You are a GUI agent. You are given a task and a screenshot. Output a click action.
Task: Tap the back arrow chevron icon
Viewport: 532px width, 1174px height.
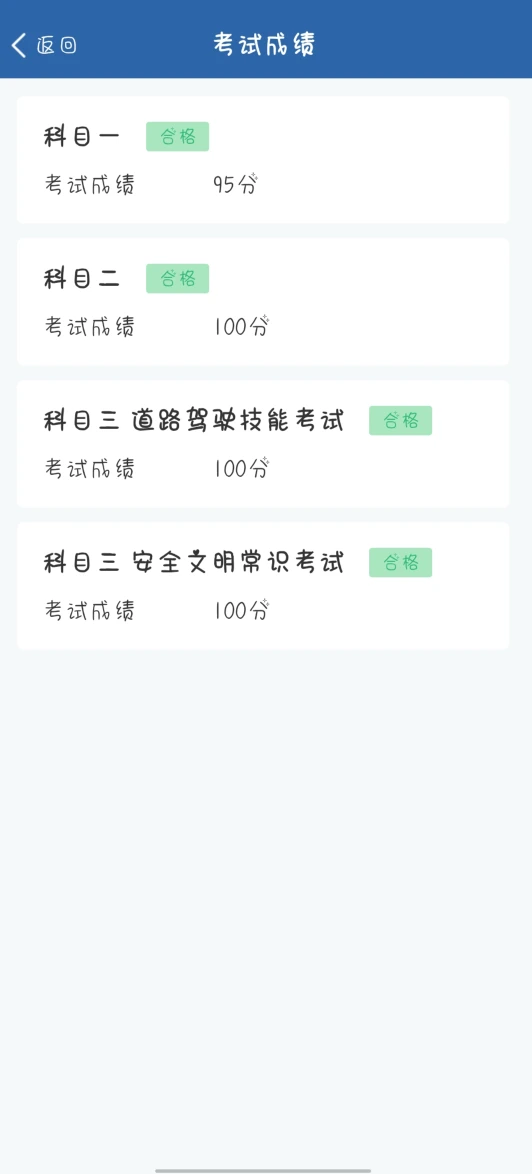(x=19, y=45)
